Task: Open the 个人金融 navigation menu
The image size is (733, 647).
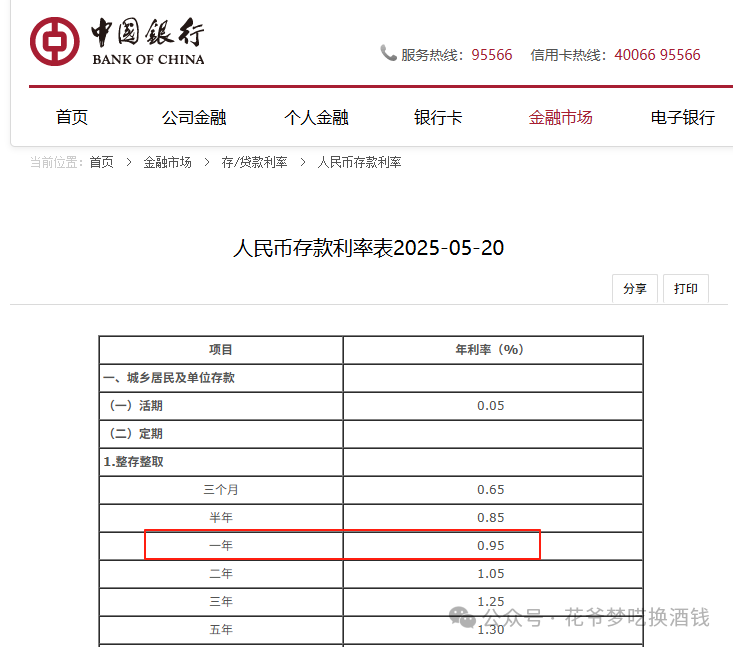Action: [316, 117]
